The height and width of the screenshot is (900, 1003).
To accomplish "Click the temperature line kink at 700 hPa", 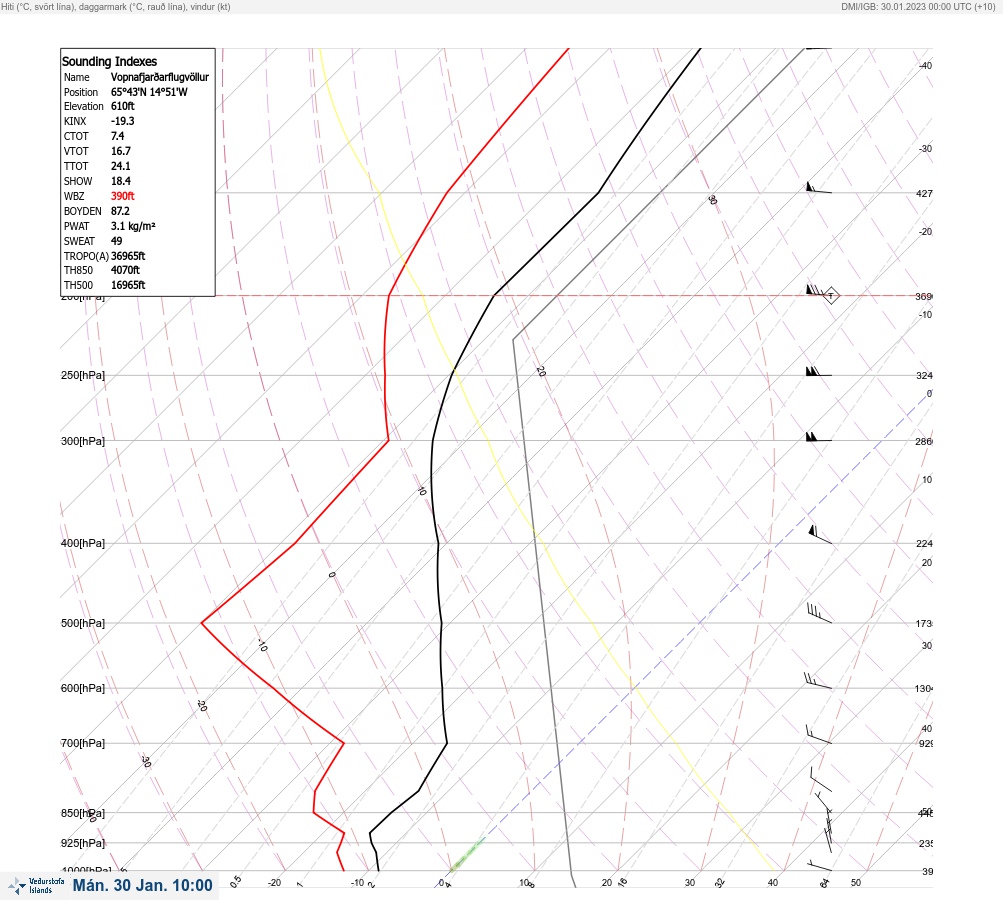I will [446, 743].
